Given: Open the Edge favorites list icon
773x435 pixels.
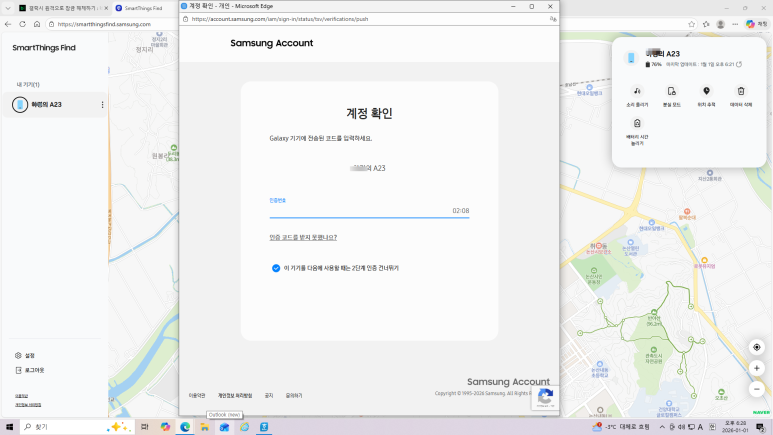Looking at the screenshot, I should click(706, 24).
